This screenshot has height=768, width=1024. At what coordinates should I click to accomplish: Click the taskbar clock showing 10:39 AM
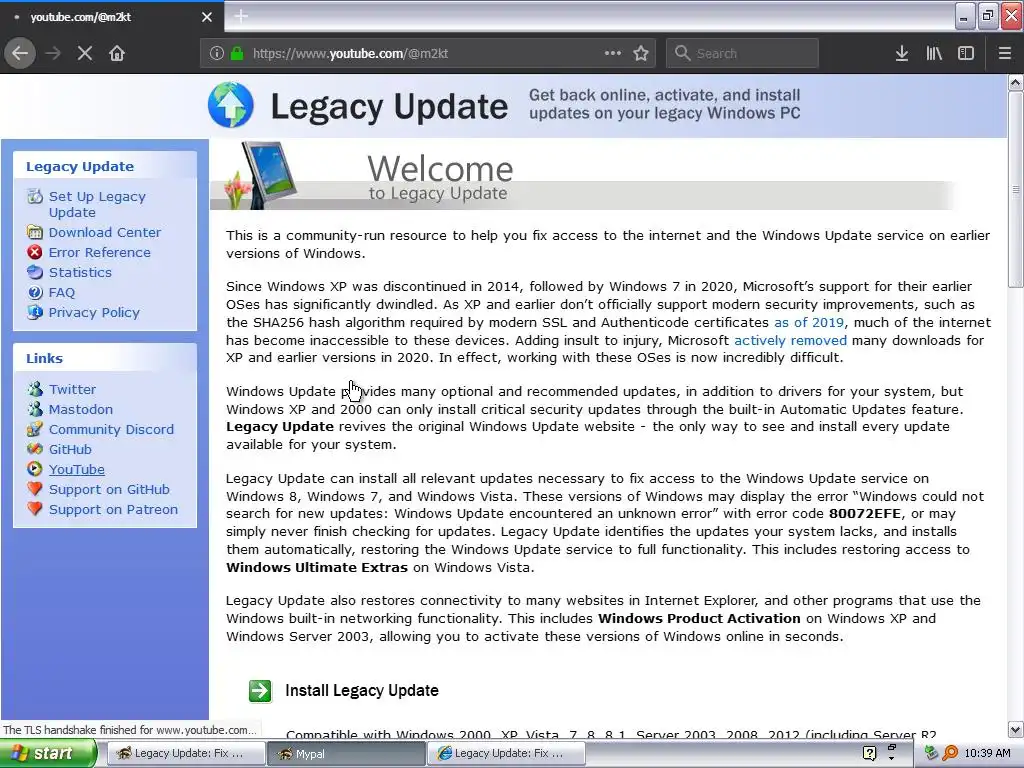click(x=987, y=754)
